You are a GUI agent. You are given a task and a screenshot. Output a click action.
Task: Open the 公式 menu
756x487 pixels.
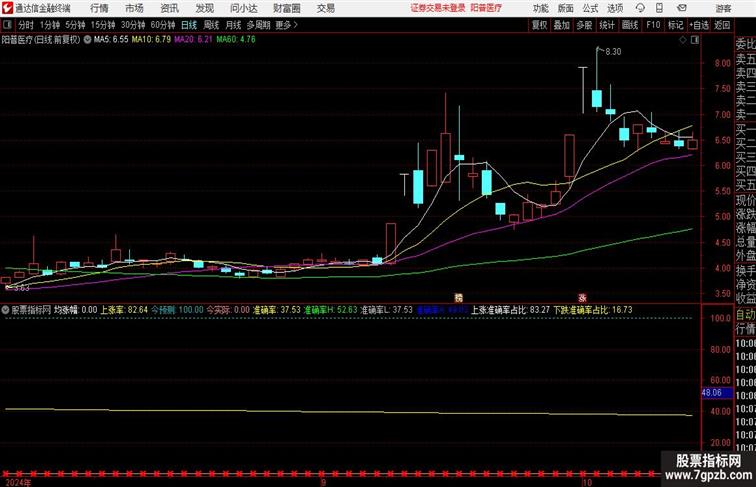coord(590,8)
